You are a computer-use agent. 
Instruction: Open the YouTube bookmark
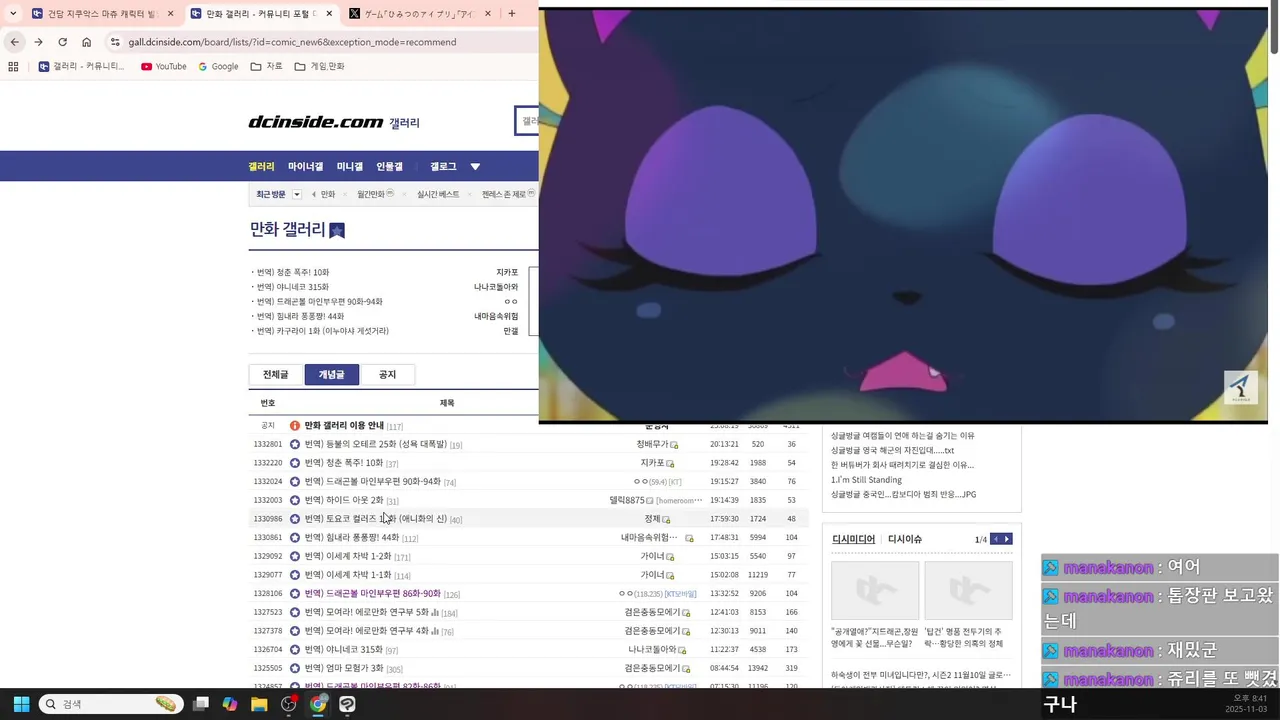[163, 67]
